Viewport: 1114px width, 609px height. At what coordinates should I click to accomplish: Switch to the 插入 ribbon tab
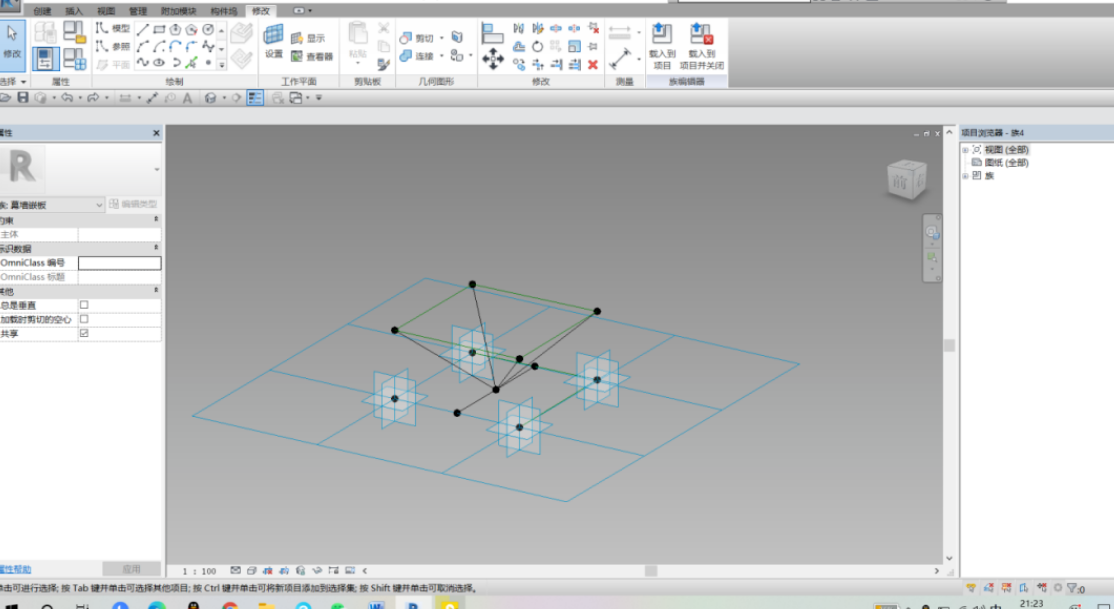[x=73, y=11]
